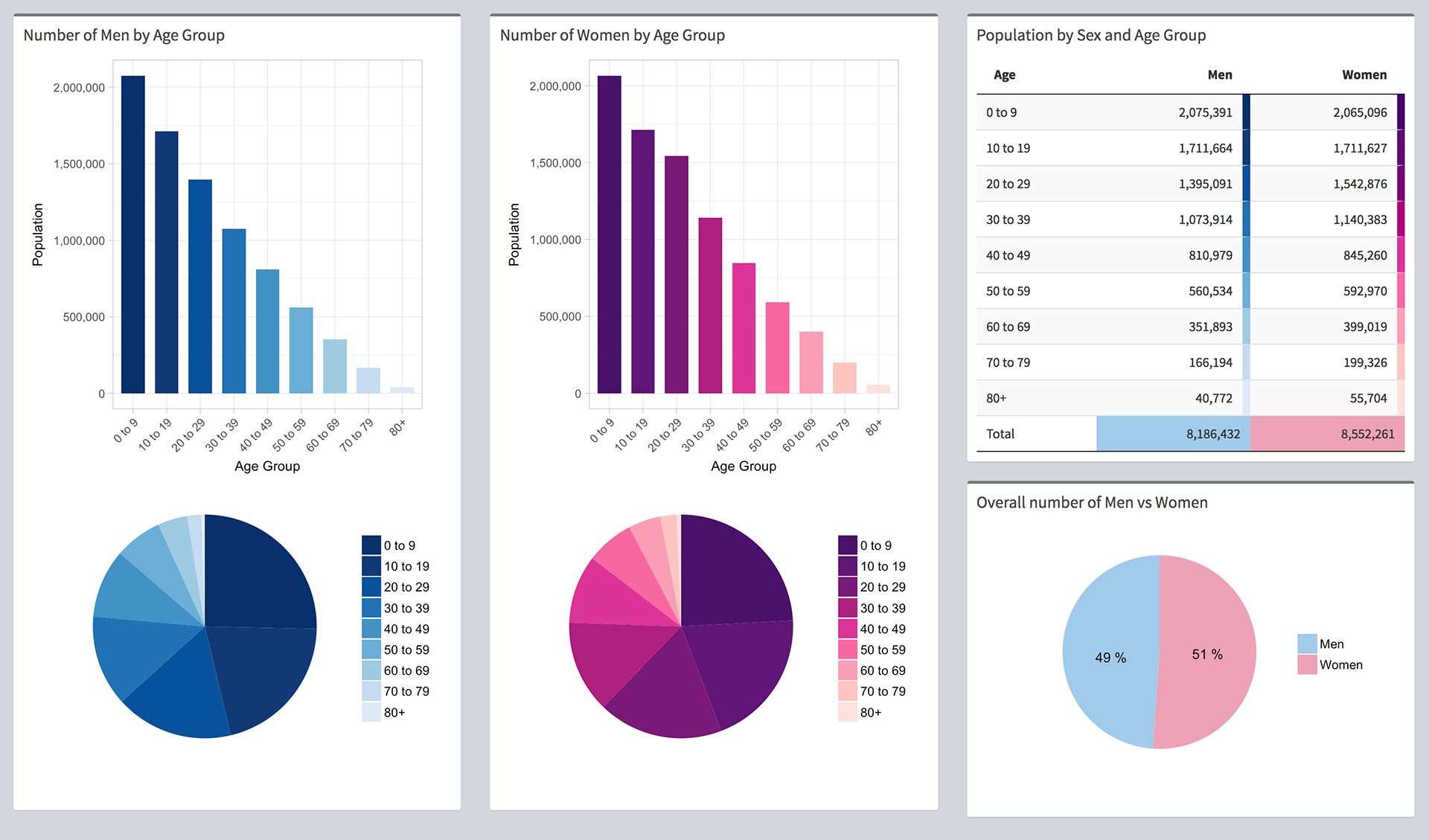This screenshot has height=840, width=1429.
Task: Click the Women legend swatch in overall pie
Action: coord(1307,664)
